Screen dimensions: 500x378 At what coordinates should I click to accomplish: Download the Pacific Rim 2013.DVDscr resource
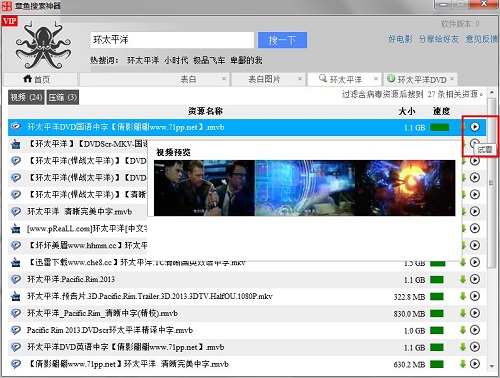463,330
